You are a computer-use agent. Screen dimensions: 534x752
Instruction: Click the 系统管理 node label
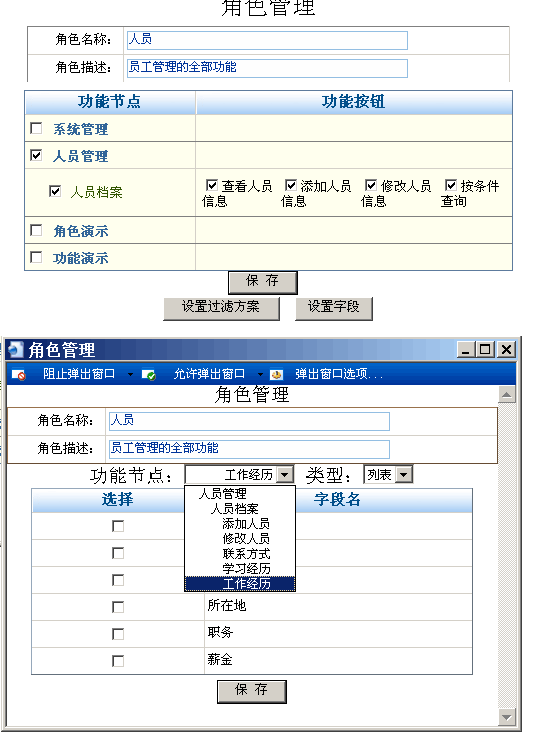81,129
